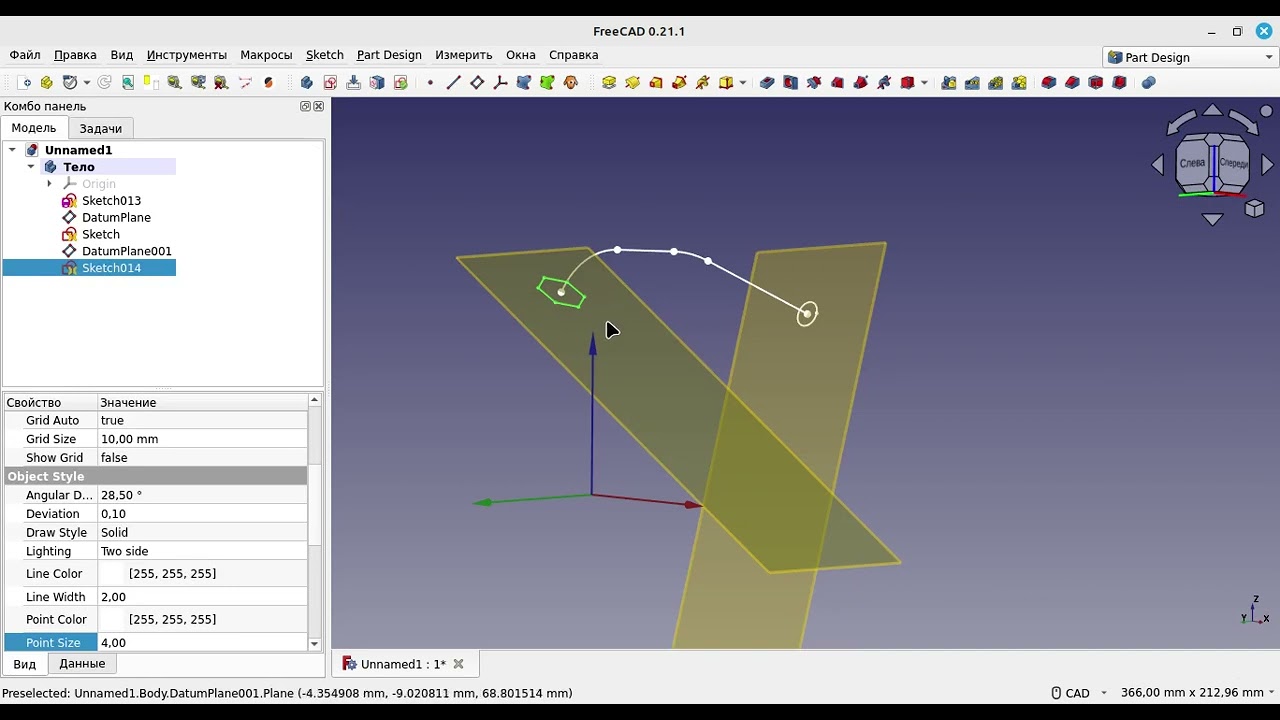This screenshot has height=720, width=1280.
Task: Click the Create sketch icon
Action: [330, 83]
